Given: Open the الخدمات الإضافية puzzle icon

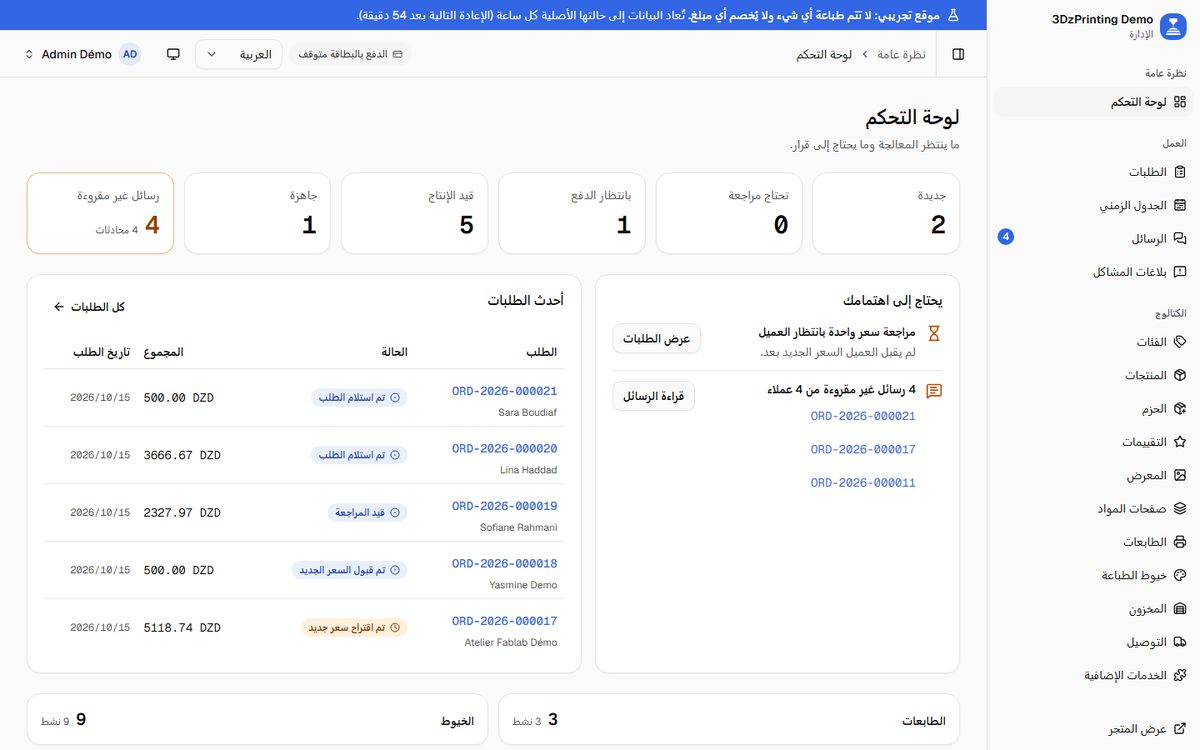Looking at the screenshot, I should tap(1180, 676).
